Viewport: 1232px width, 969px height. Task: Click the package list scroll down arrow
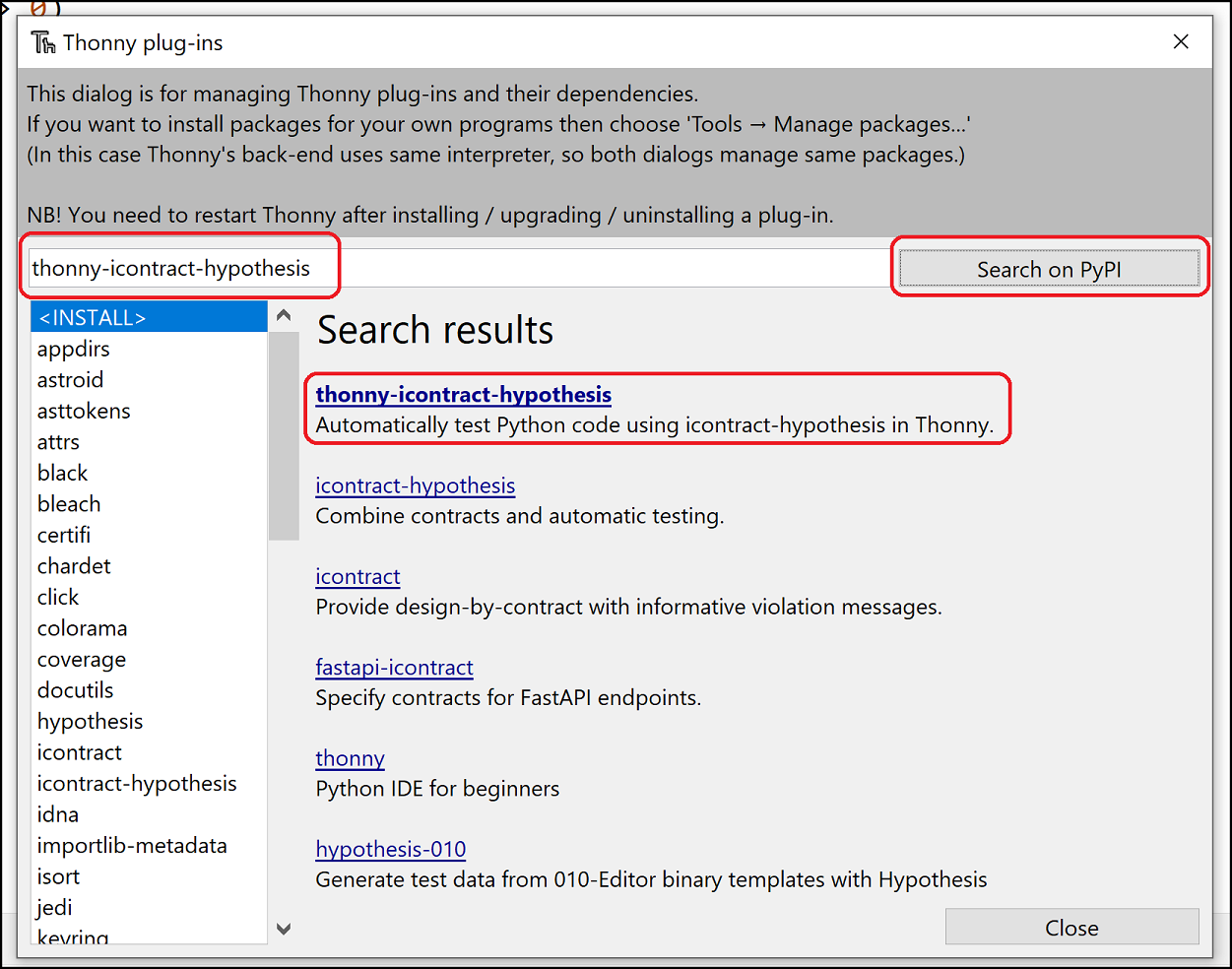[x=284, y=929]
